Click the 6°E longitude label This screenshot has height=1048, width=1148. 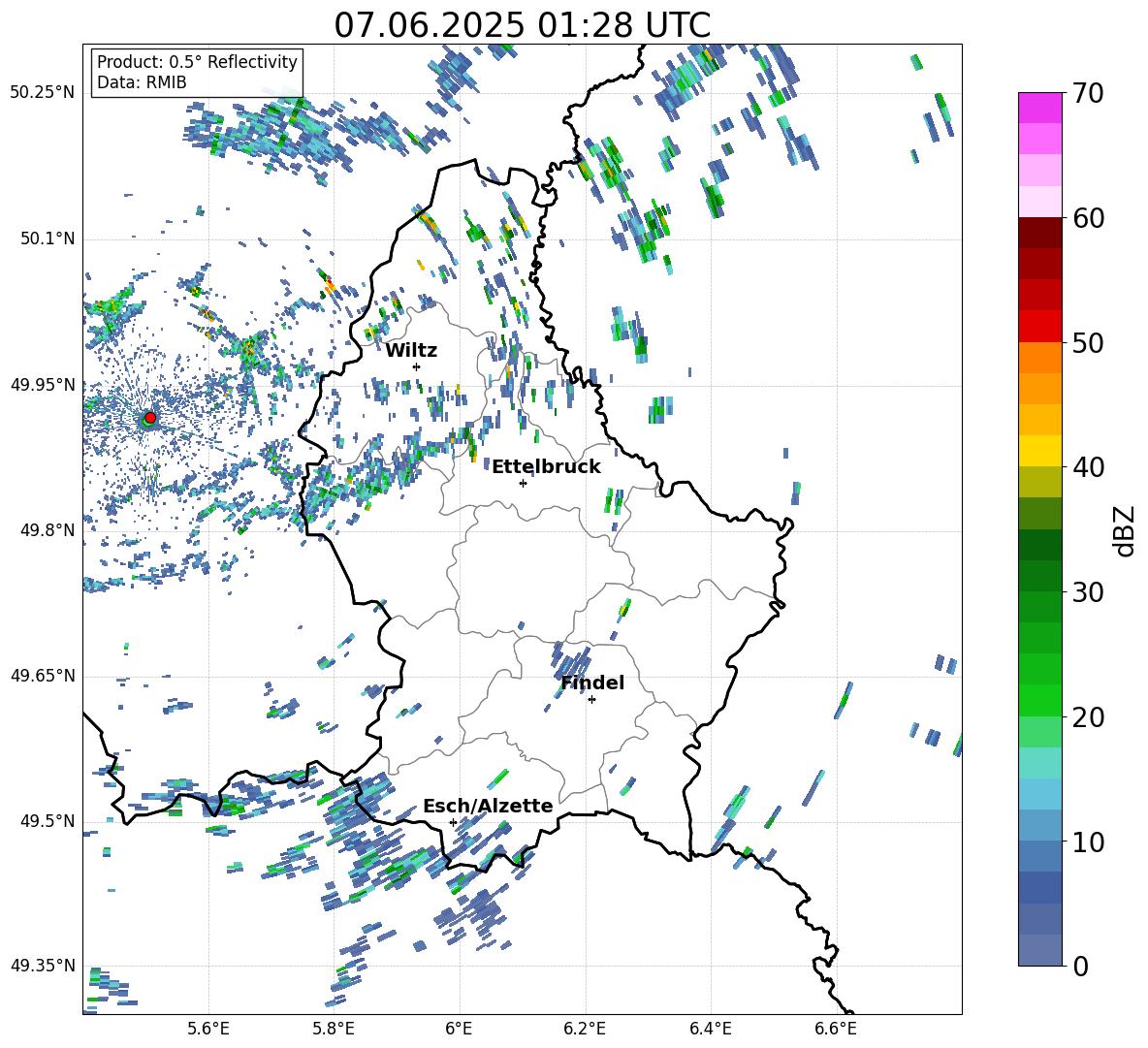459,1029
